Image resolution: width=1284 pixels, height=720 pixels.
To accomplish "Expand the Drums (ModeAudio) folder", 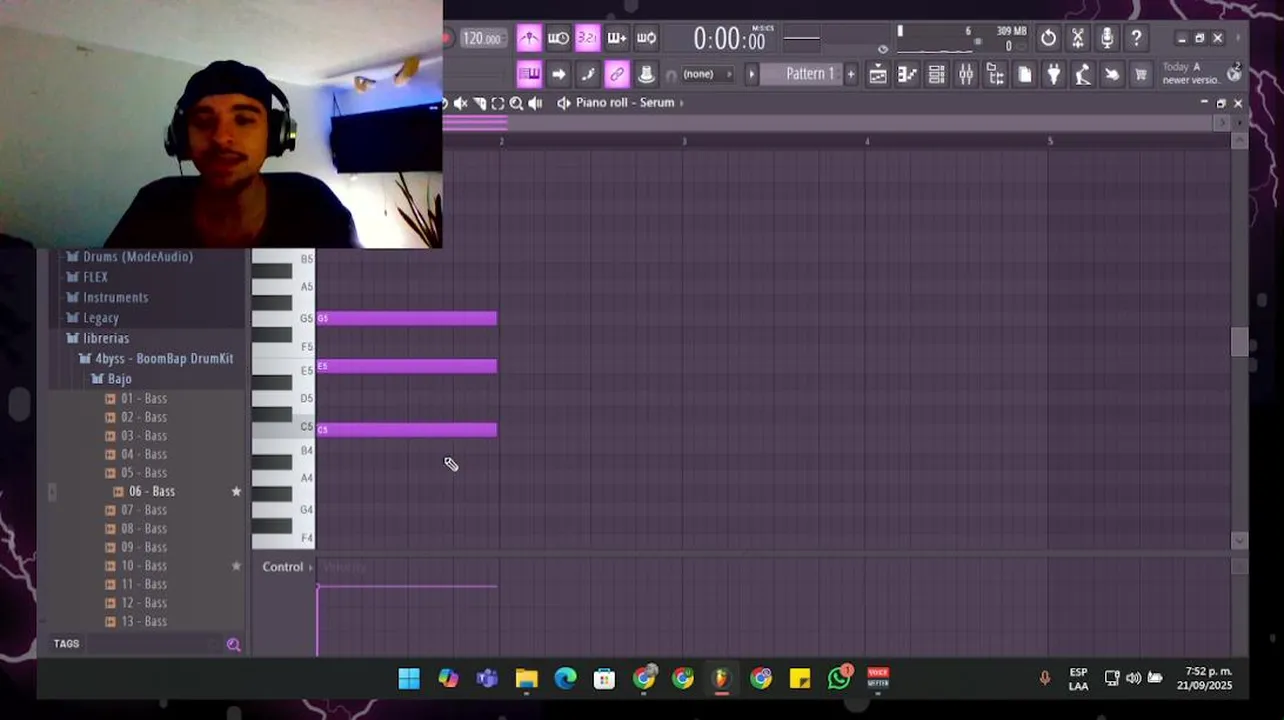I will (129, 257).
